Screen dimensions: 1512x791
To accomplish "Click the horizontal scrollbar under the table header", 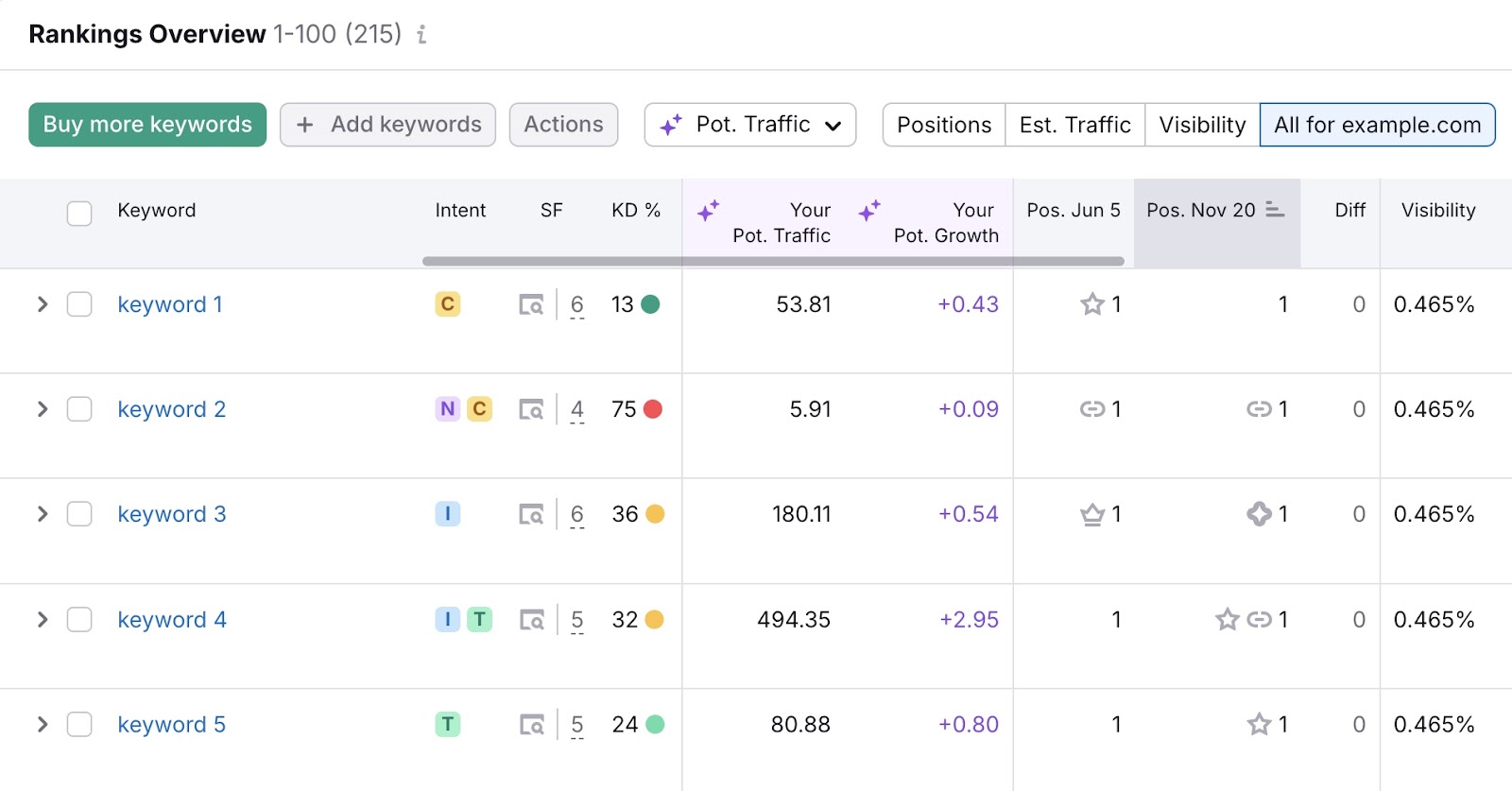I will pos(773,261).
